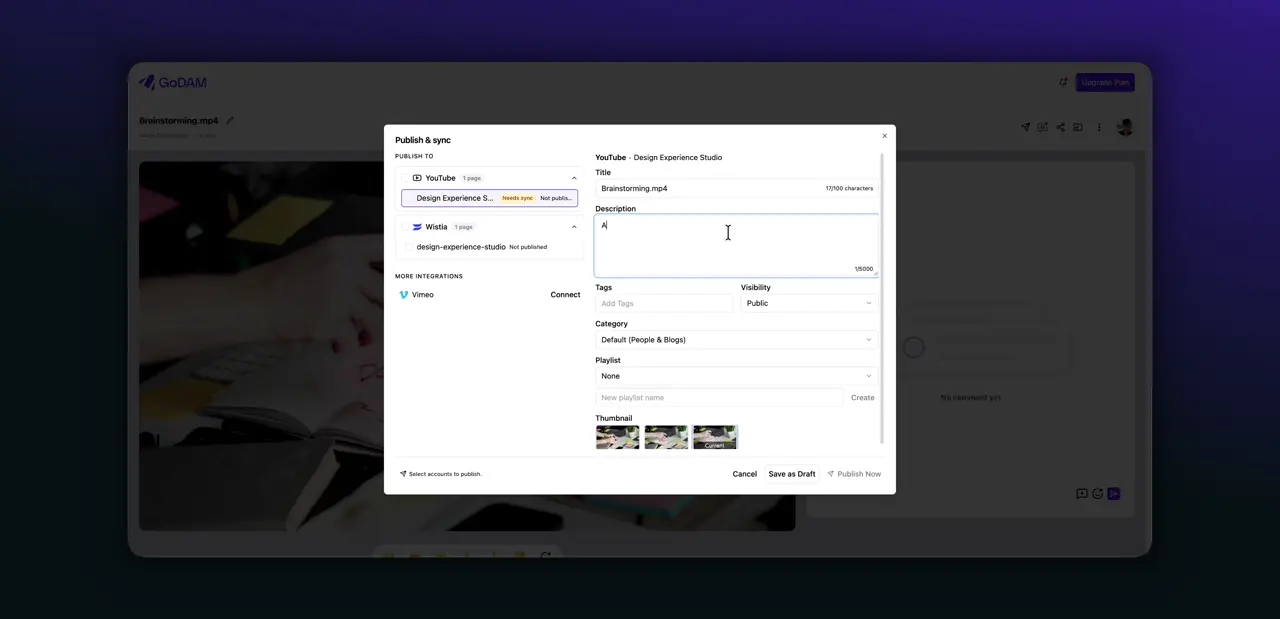Image resolution: width=1280 pixels, height=619 pixels.
Task: Click the share icon in background toolbar
Action: click(1061, 127)
